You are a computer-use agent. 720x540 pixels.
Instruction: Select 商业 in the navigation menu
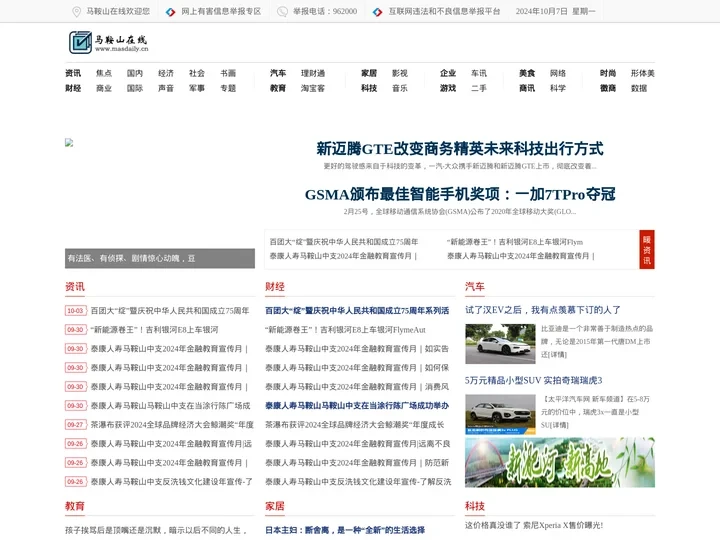click(104, 88)
